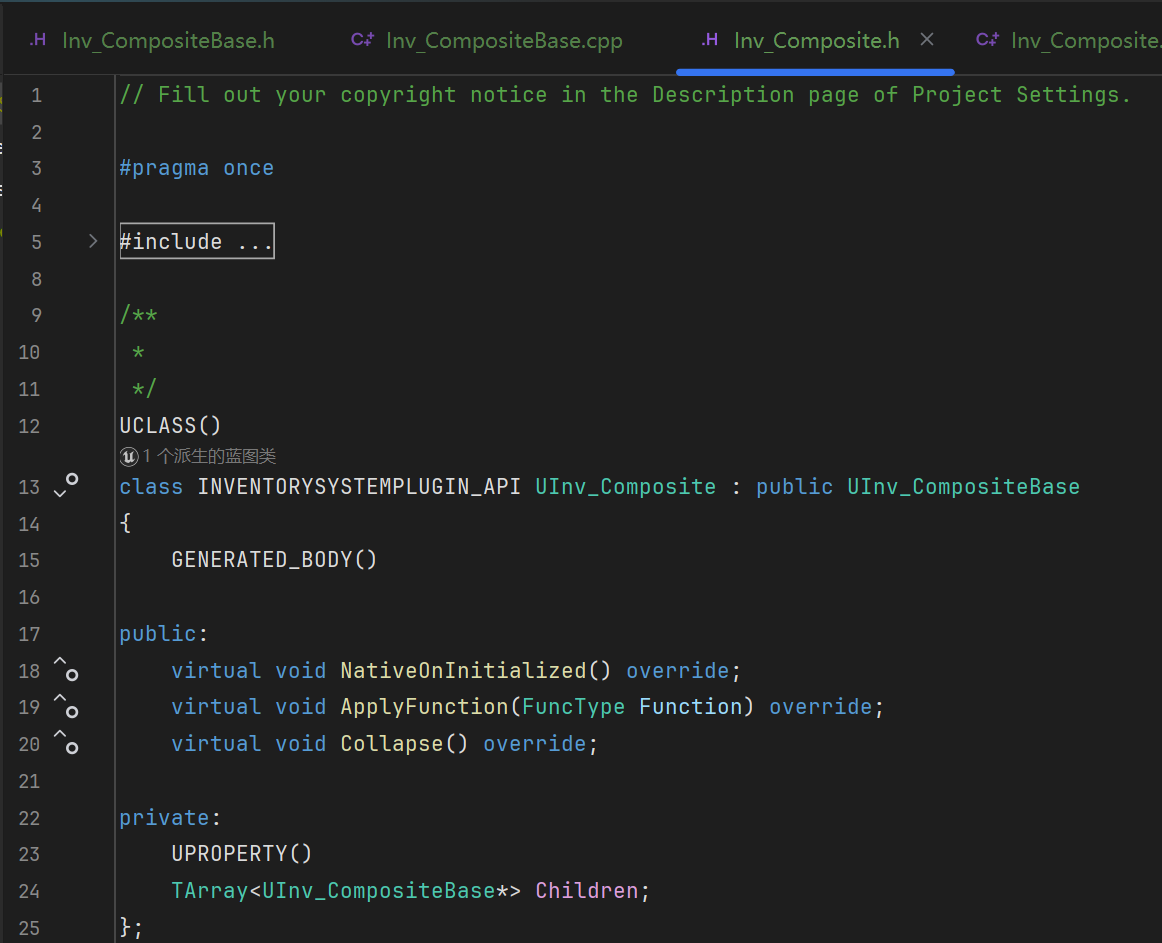Image resolution: width=1162 pixels, height=943 pixels.
Task: Click the UCLASS() macro
Action: click(170, 426)
